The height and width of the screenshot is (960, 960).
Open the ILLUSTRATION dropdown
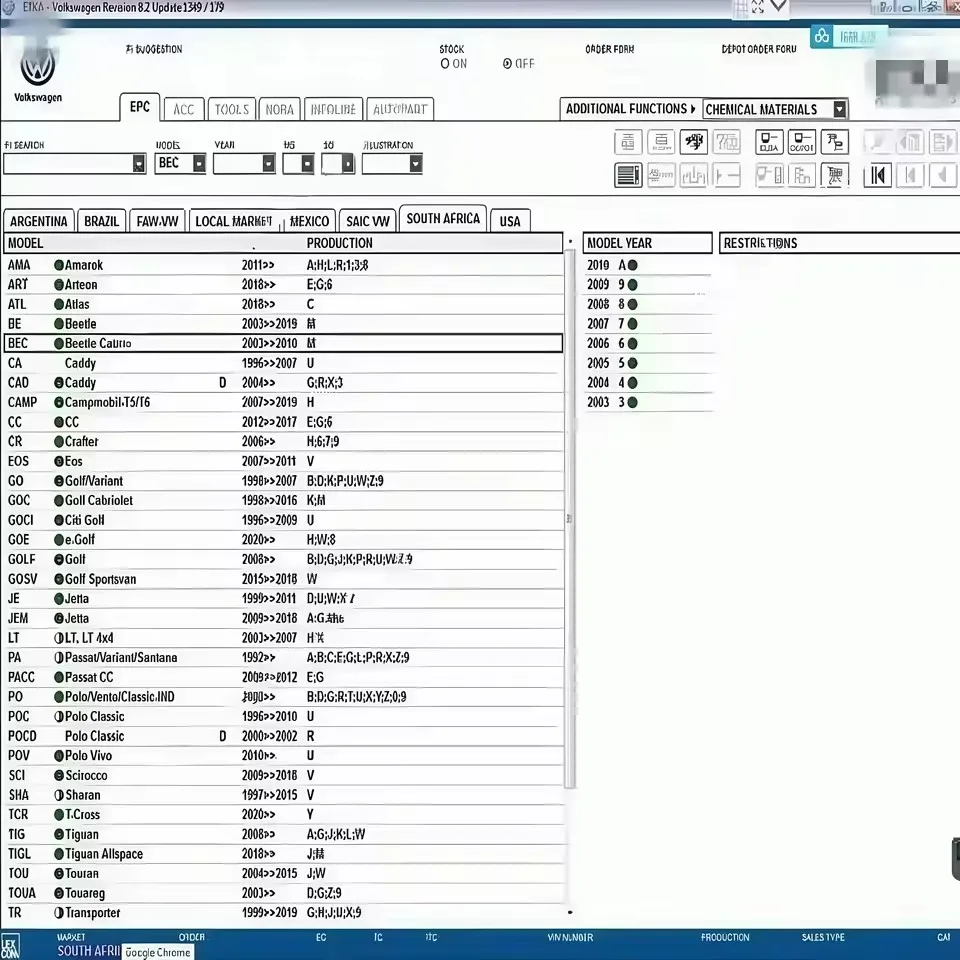coord(415,163)
